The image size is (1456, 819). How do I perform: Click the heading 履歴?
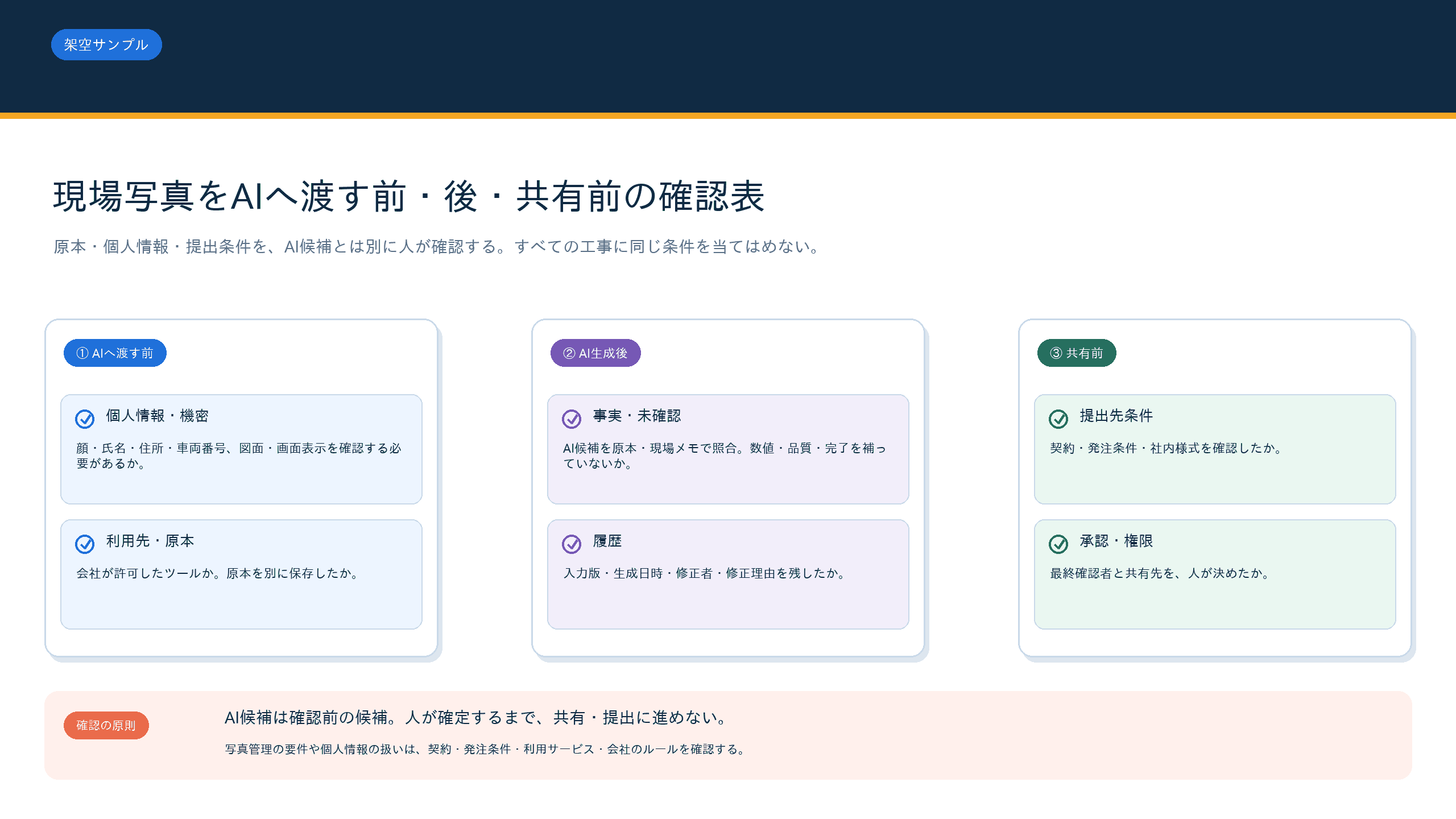coord(607,541)
